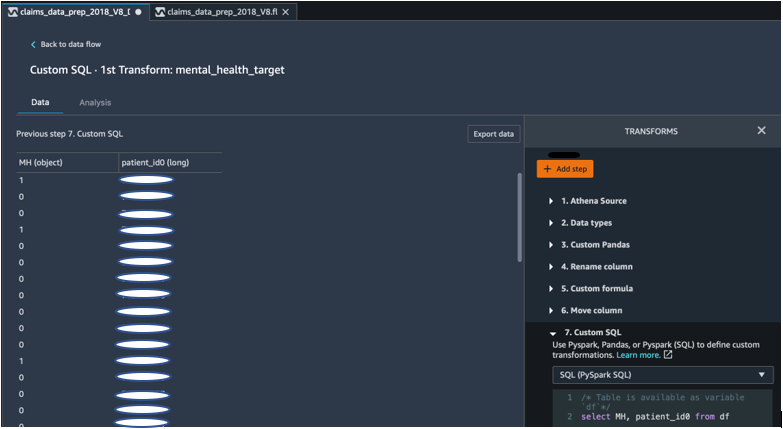The width and height of the screenshot is (783, 429).
Task: Click the unsaved dot on the first tab
Action: tap(138, 12)
